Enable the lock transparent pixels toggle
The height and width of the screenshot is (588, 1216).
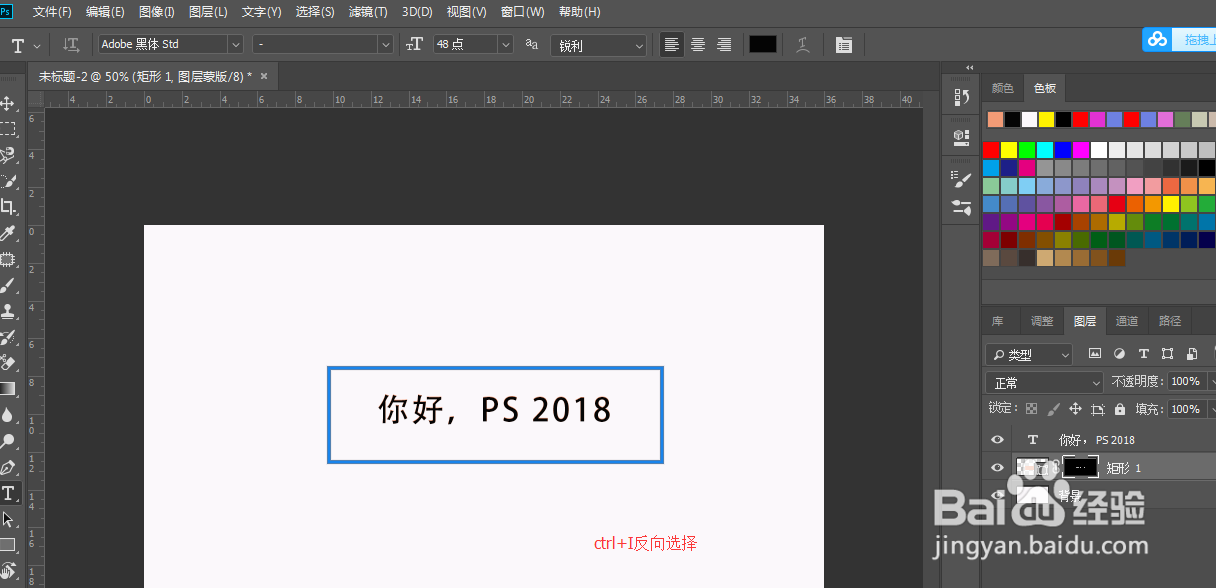point(1030,408)
